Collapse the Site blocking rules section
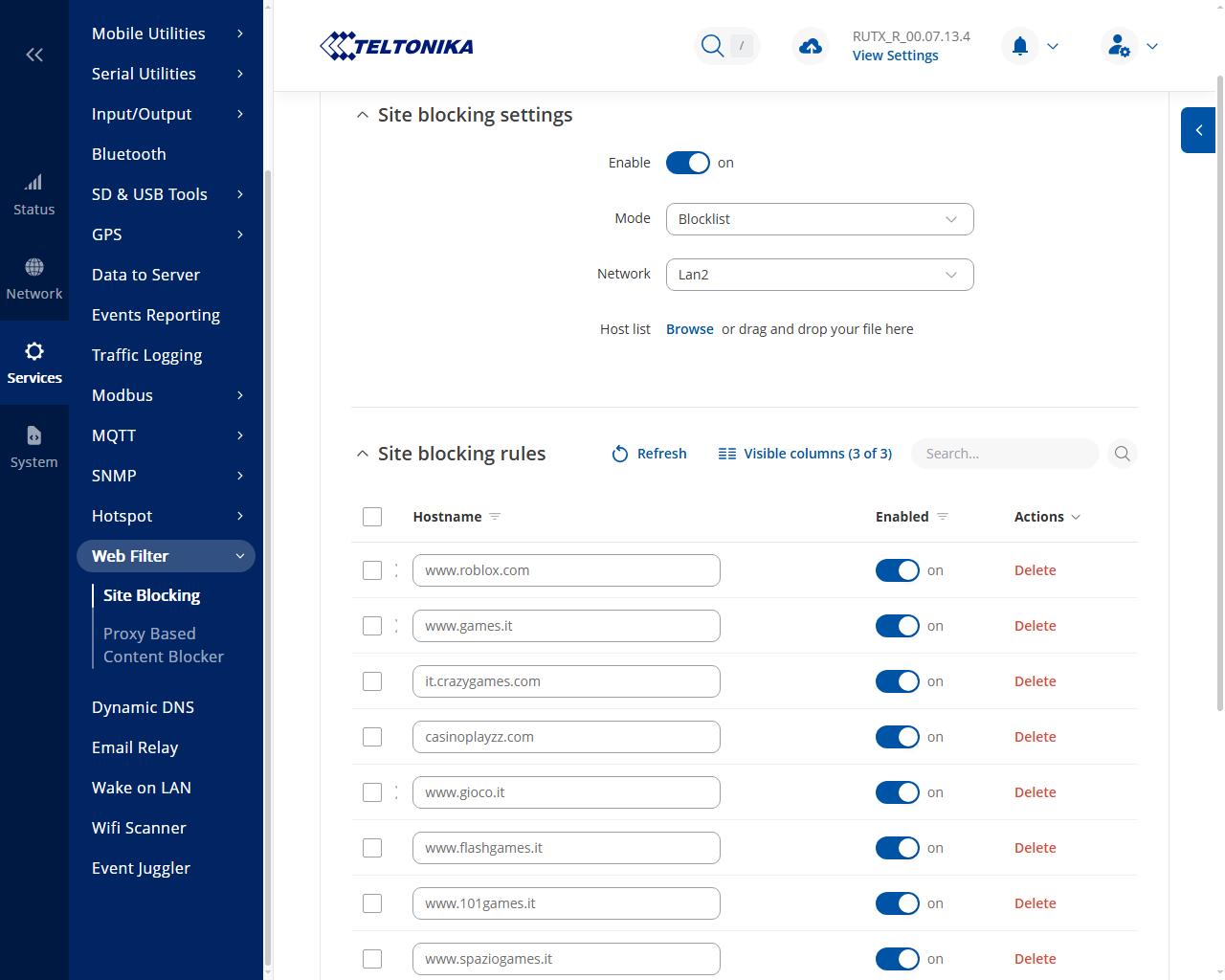1225x980 pixels. (362, 454)
